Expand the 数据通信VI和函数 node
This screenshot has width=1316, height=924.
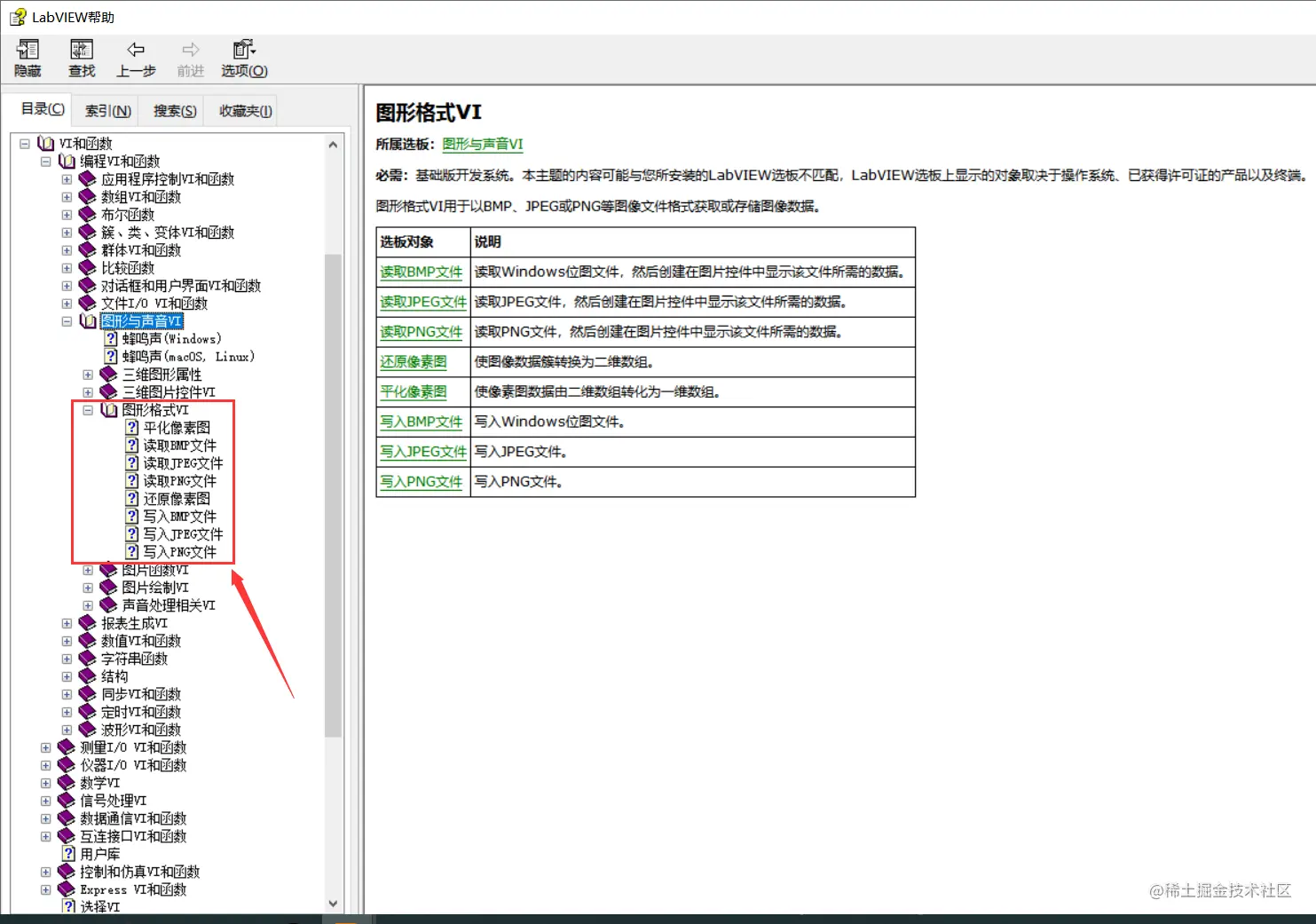coord(45,818)
